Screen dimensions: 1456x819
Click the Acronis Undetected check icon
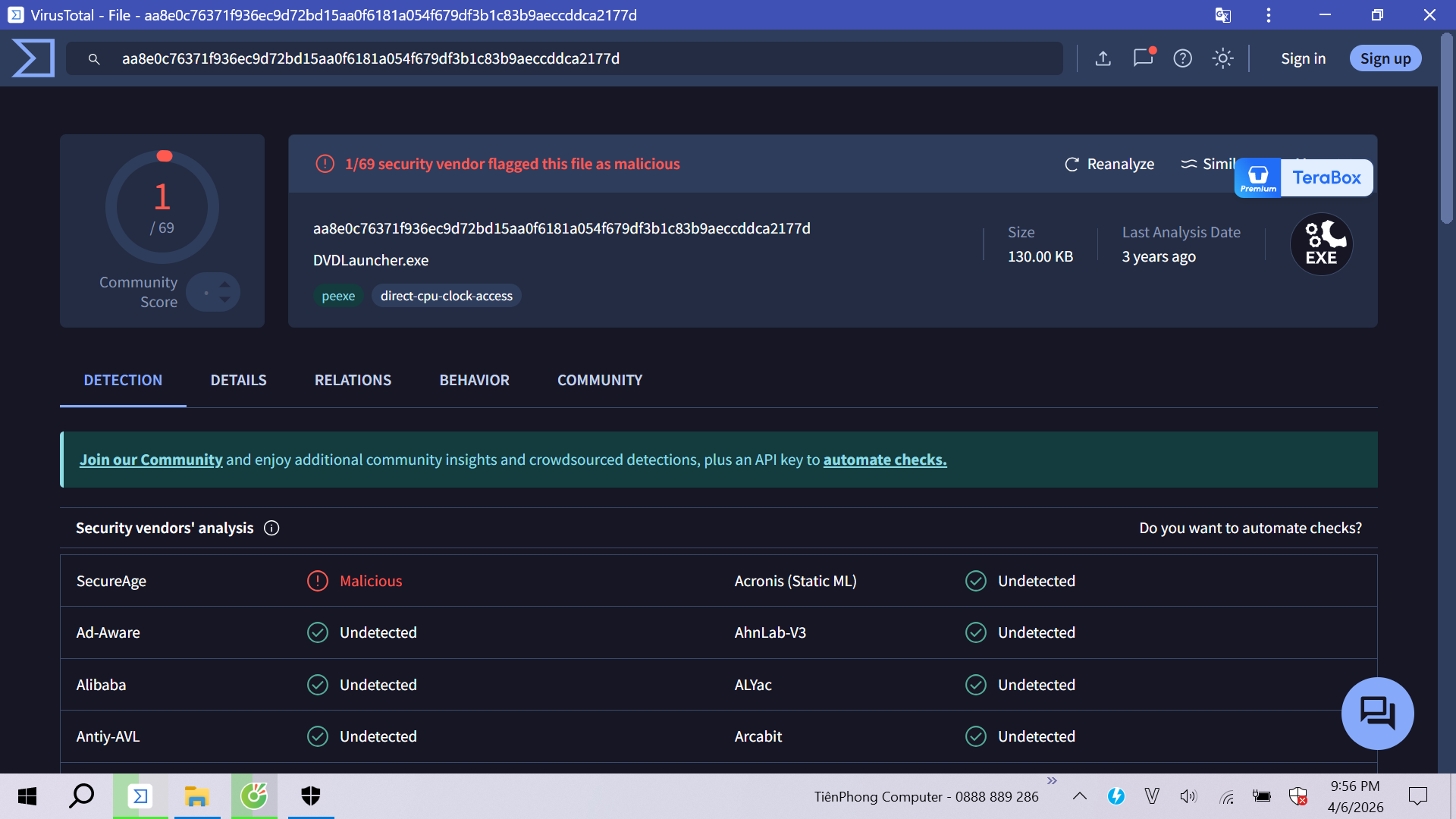[976, 581]
